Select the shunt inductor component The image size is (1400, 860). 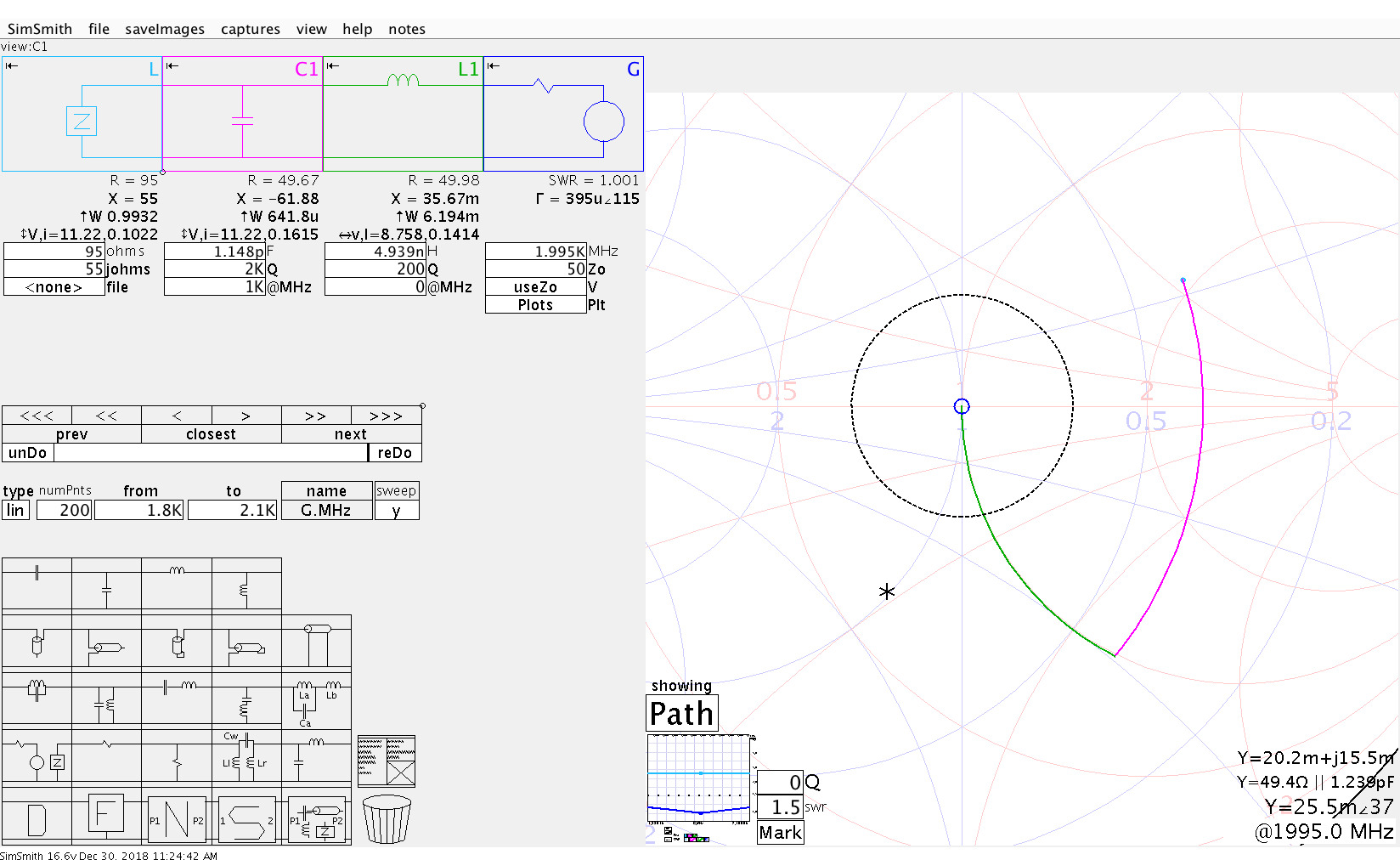tap(246, 584)
